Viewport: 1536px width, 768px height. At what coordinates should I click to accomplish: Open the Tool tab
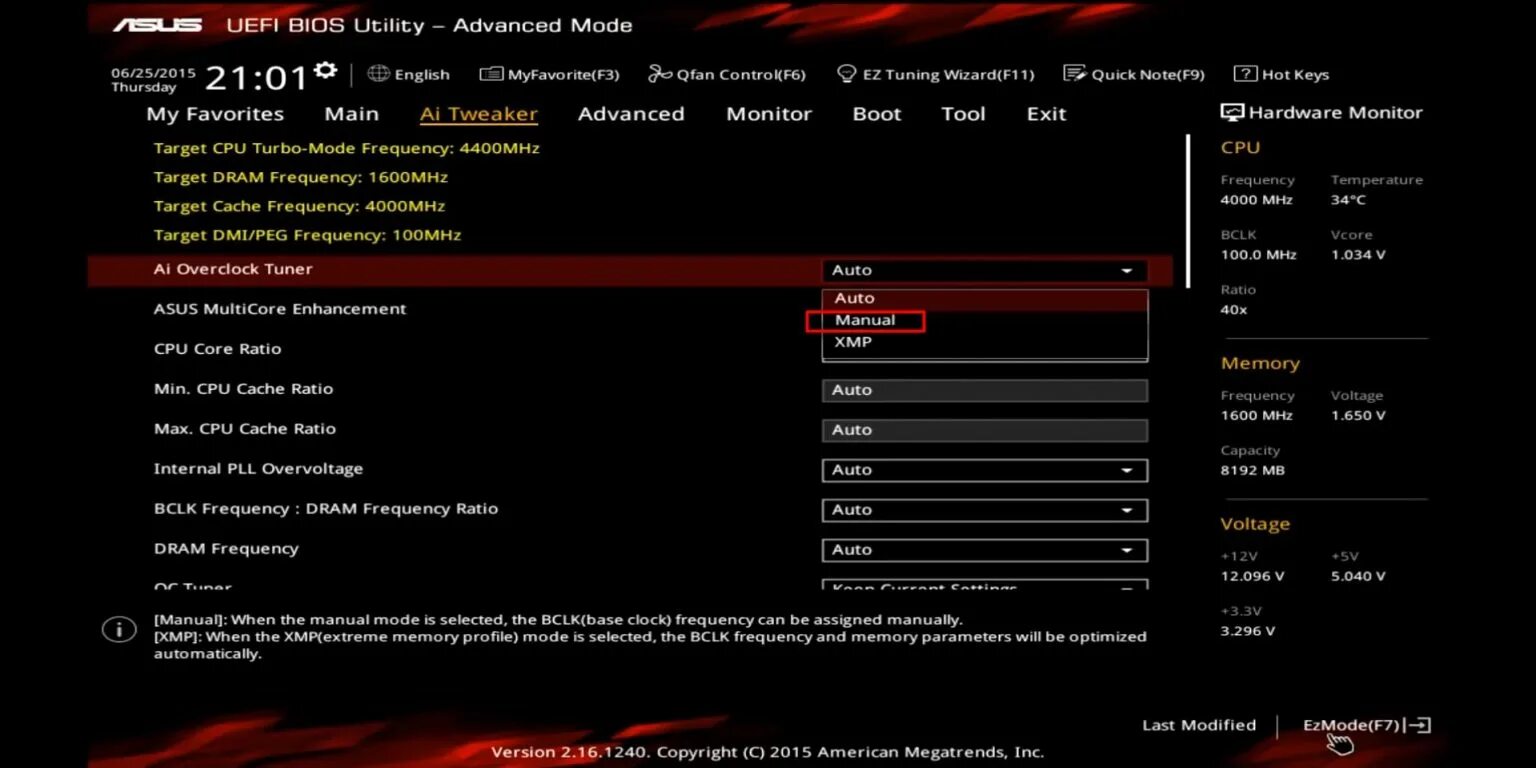(963, 114)
